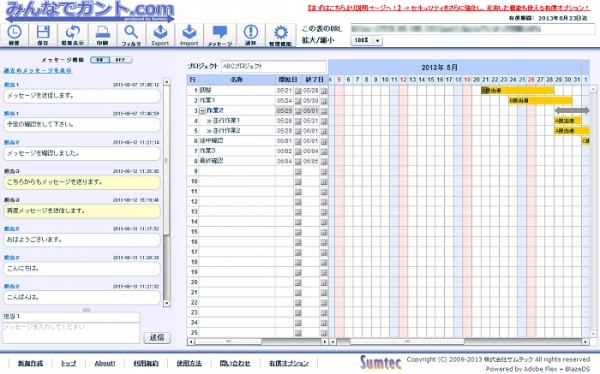Viewport: 600px width, 374px height.
Task: Click the gray summary bar for 作業2
Action: coord(572,111)
